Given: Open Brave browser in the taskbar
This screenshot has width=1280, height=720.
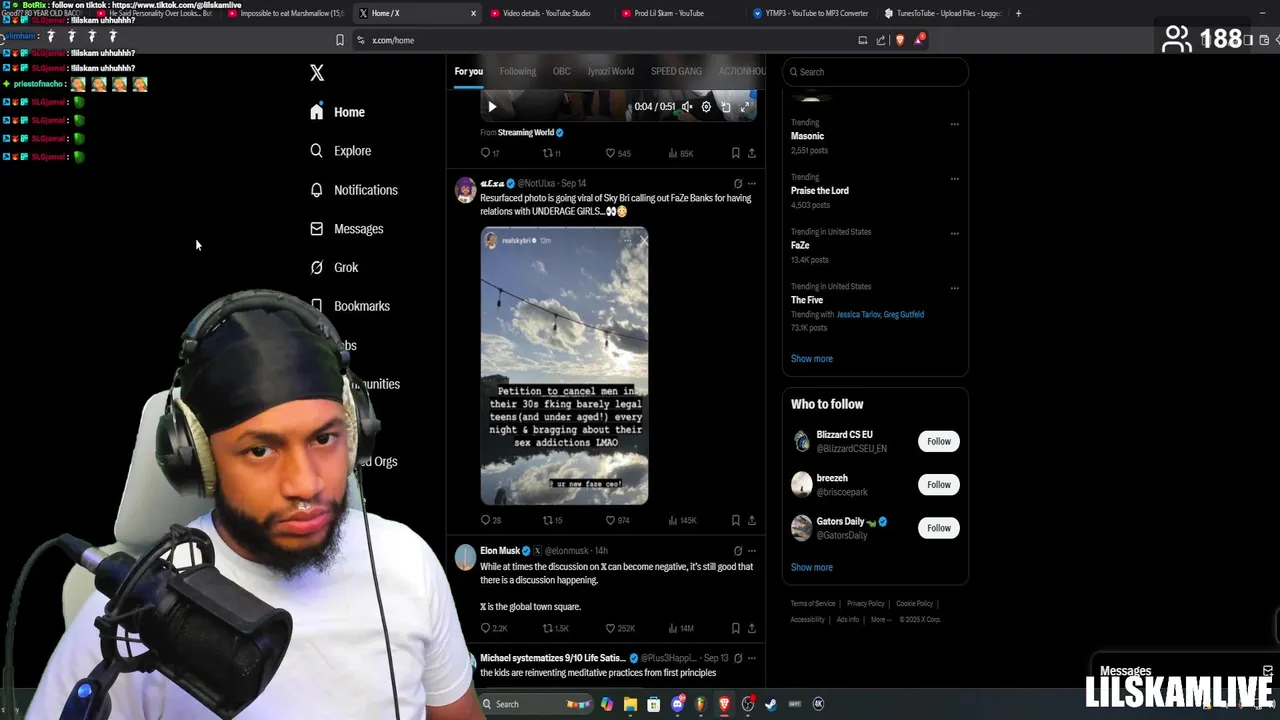Looking at the screenshot, I should click(x=723, y=704).
